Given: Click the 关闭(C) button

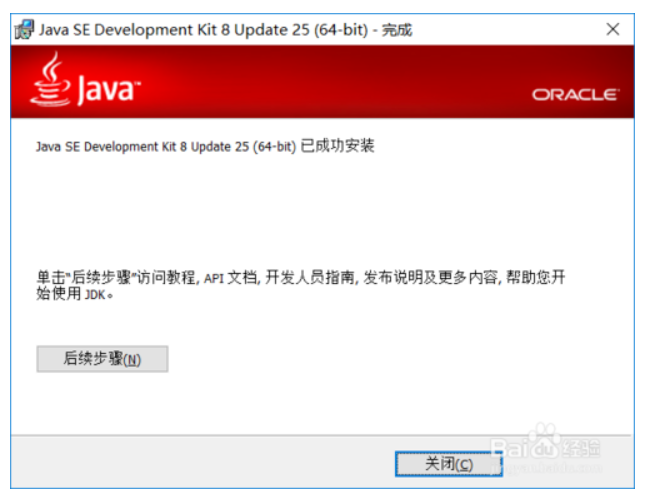Looking at the screenshot, I should 449,464.
